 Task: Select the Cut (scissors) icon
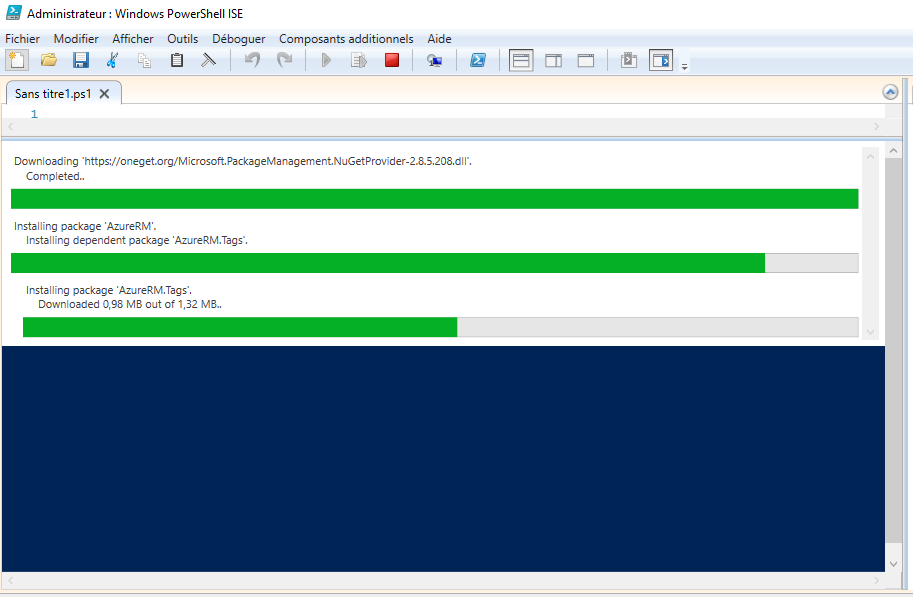pyautogui.click(x=112, y=60)
